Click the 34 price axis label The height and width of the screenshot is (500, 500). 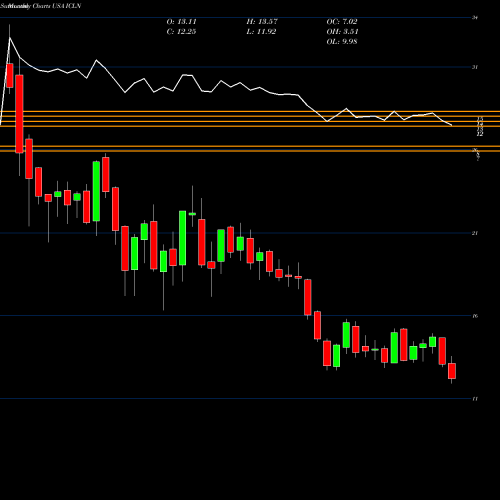(x=475, y=18)
